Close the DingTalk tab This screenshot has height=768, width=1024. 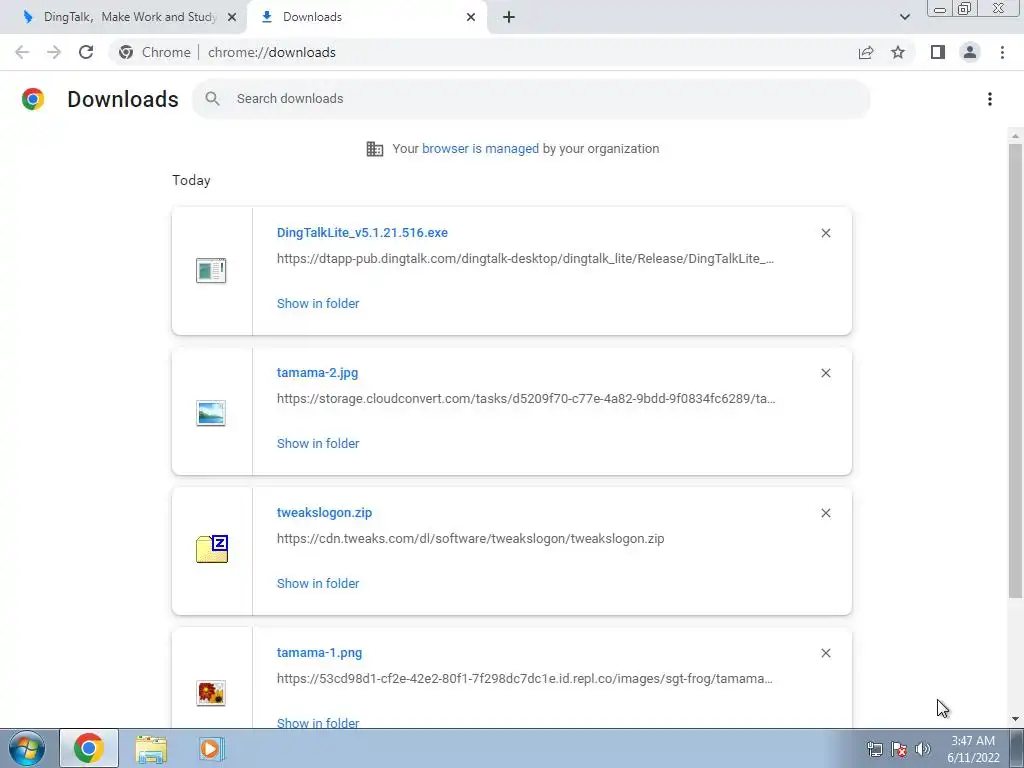coord(232,17)
